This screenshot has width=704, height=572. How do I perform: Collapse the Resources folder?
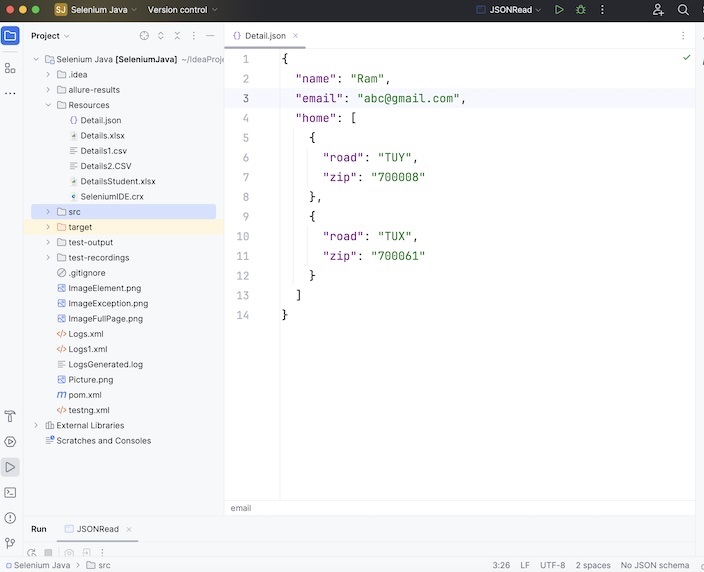47,105
